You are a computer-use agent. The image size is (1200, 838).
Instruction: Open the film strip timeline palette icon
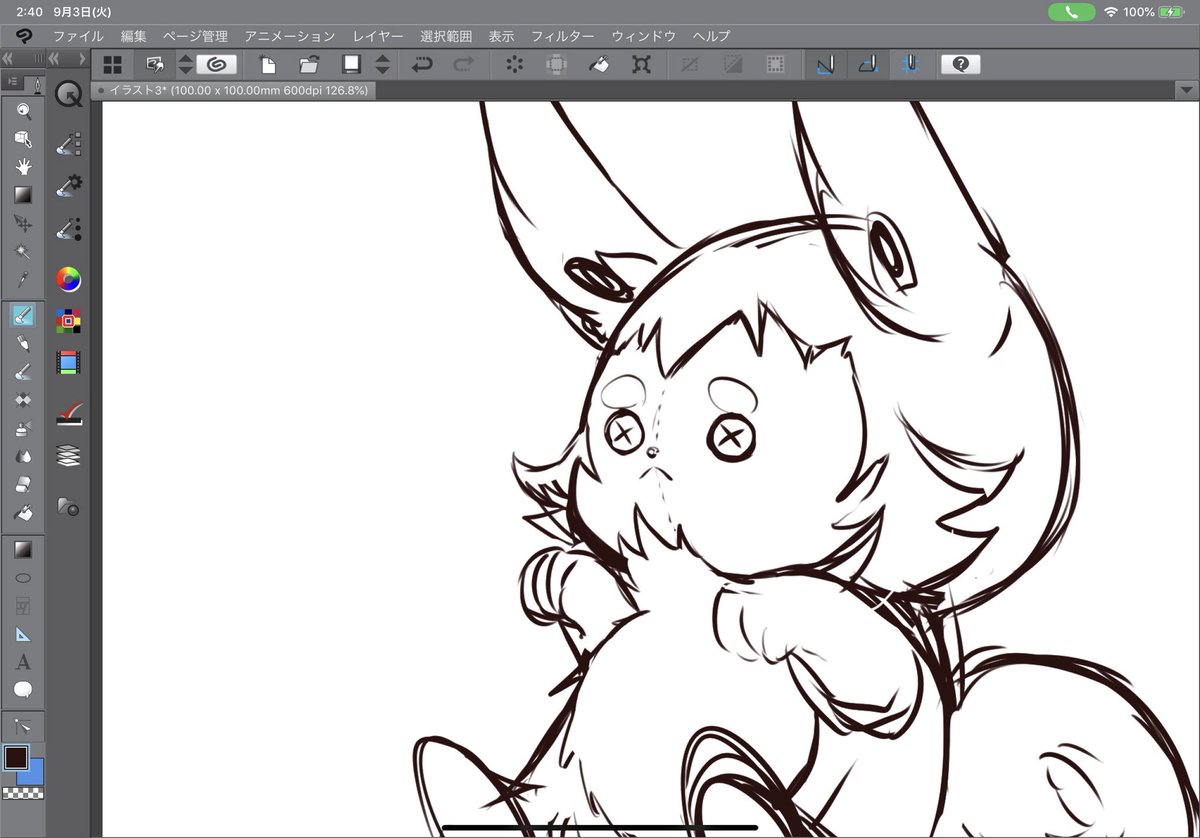[x=68, y=363]
